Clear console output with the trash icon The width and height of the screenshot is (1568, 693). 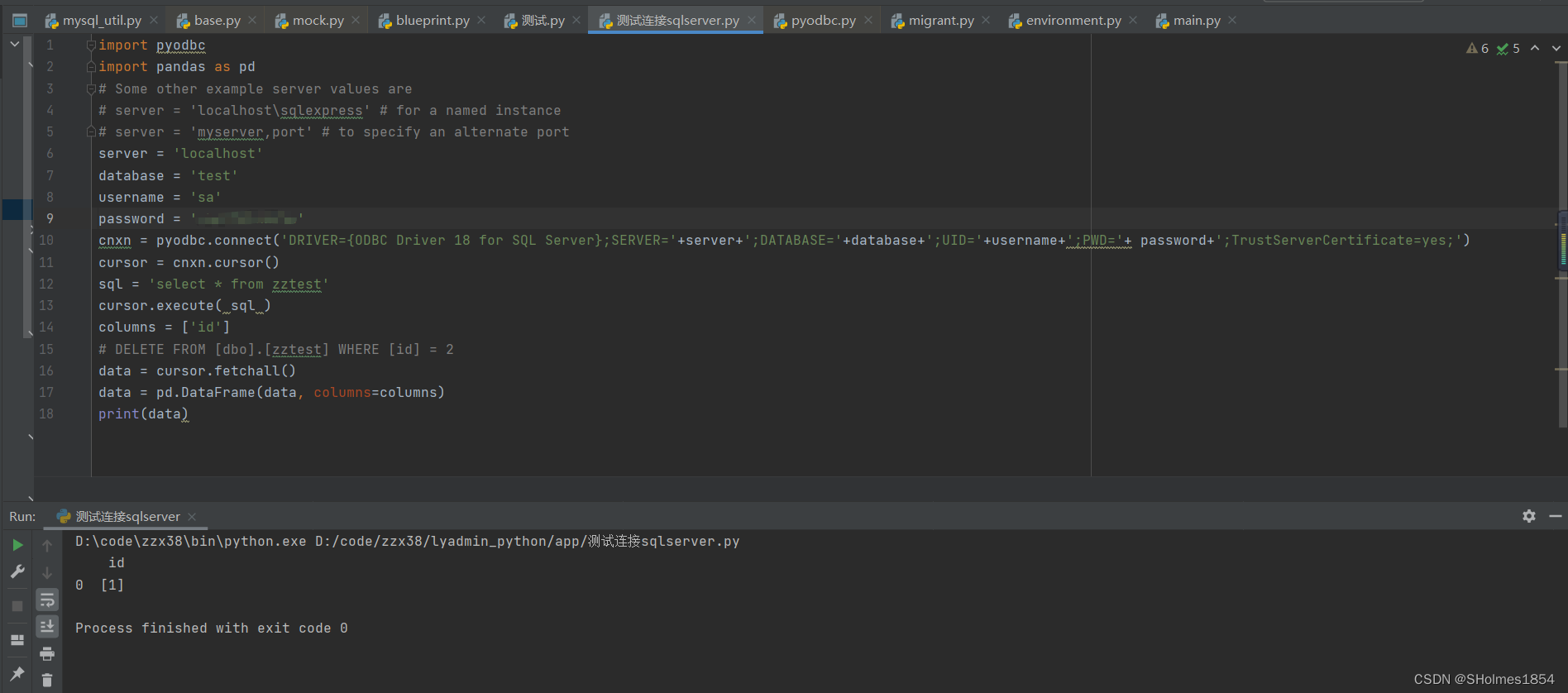coord(47,680)
